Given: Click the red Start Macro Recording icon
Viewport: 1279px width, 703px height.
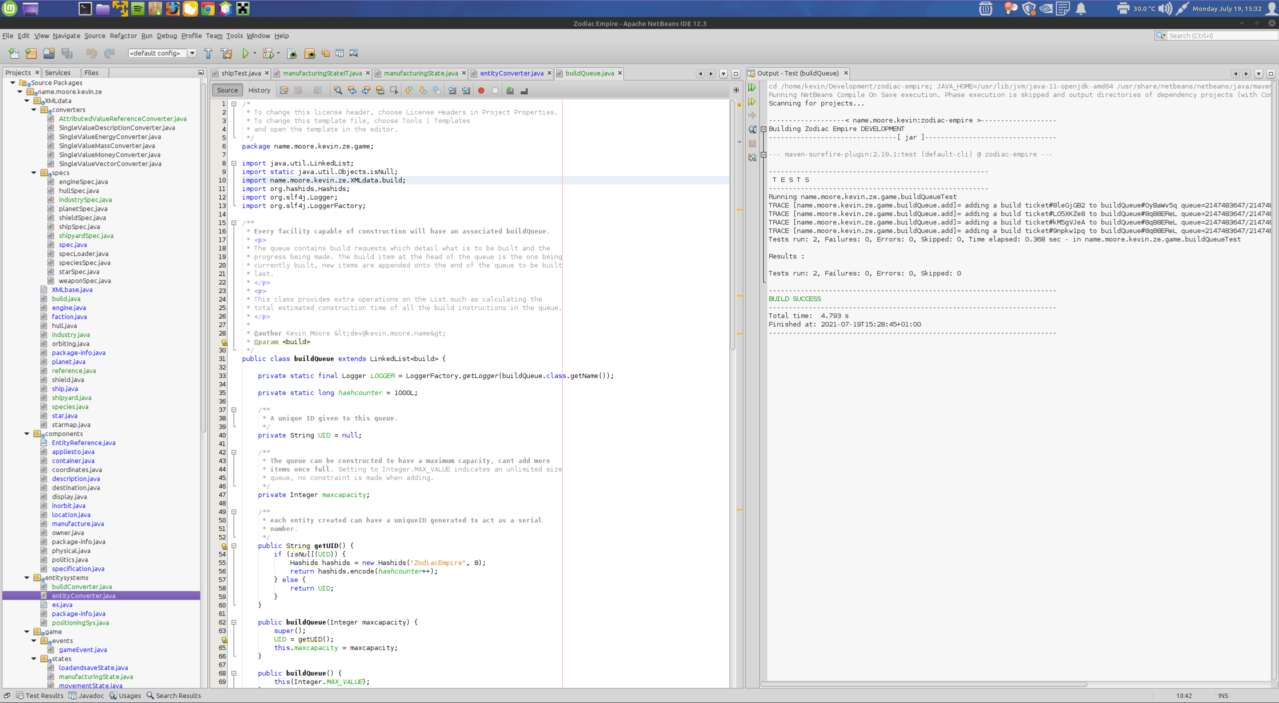Looking at the screenshot, I should pos(480,90).
